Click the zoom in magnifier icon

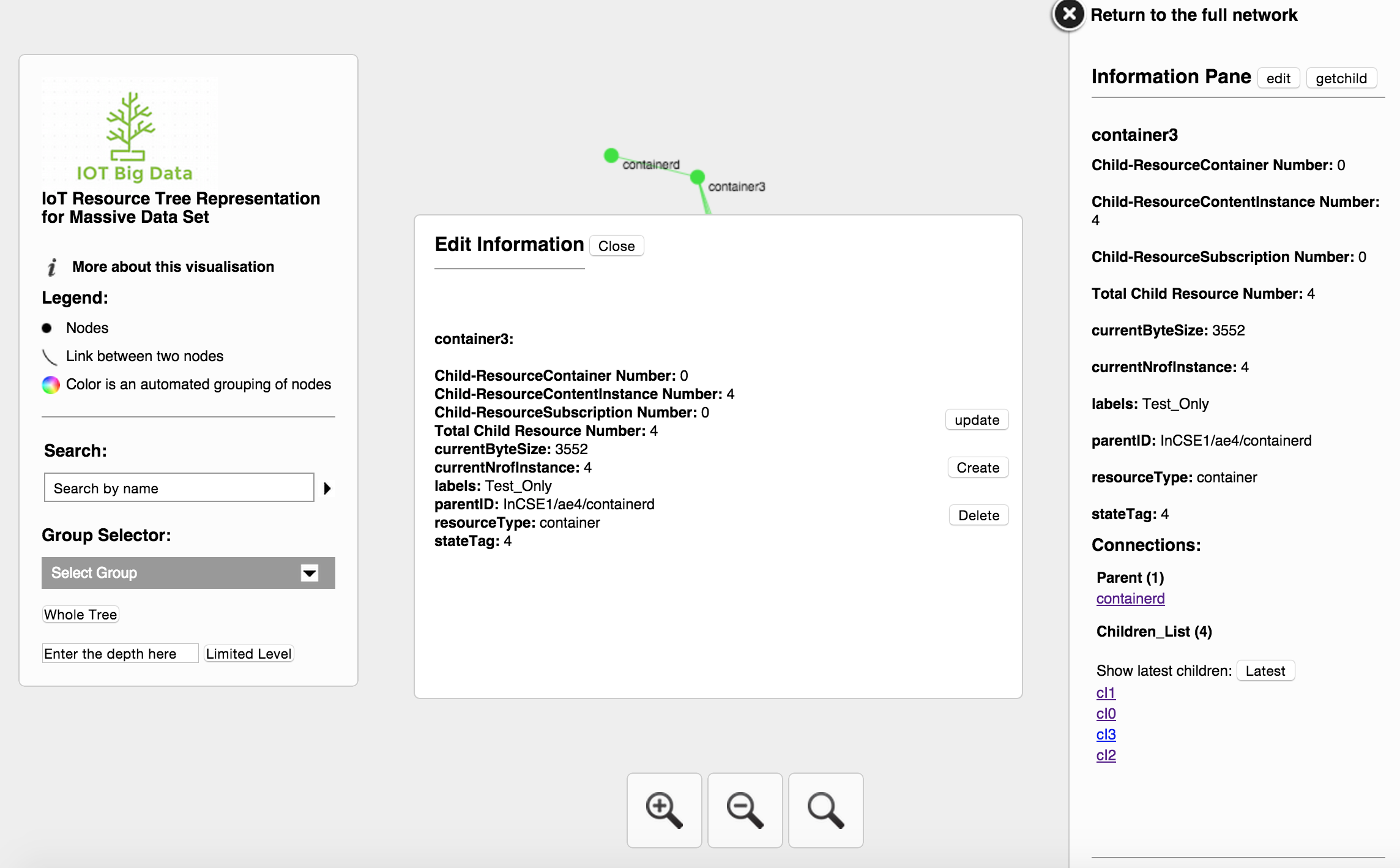pyautogui.click(x=665, y=808)
